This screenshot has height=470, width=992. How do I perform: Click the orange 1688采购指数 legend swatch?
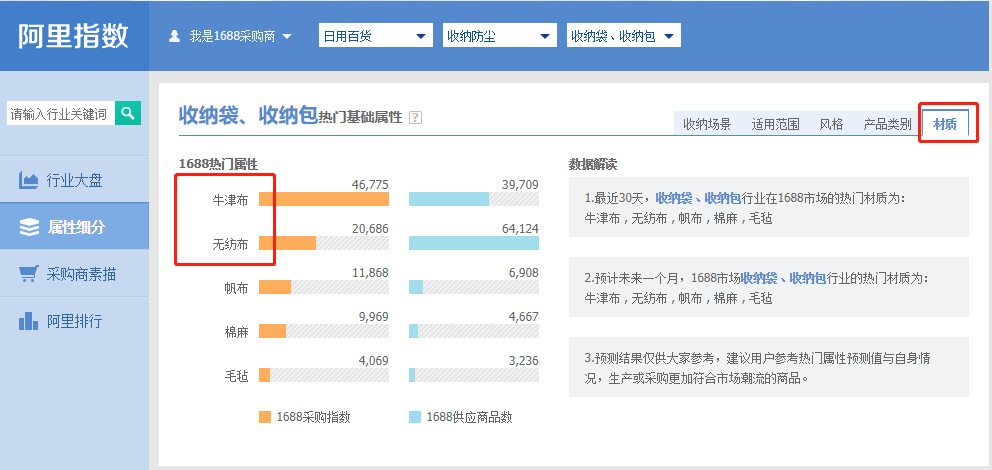click(x=265, y=417)
